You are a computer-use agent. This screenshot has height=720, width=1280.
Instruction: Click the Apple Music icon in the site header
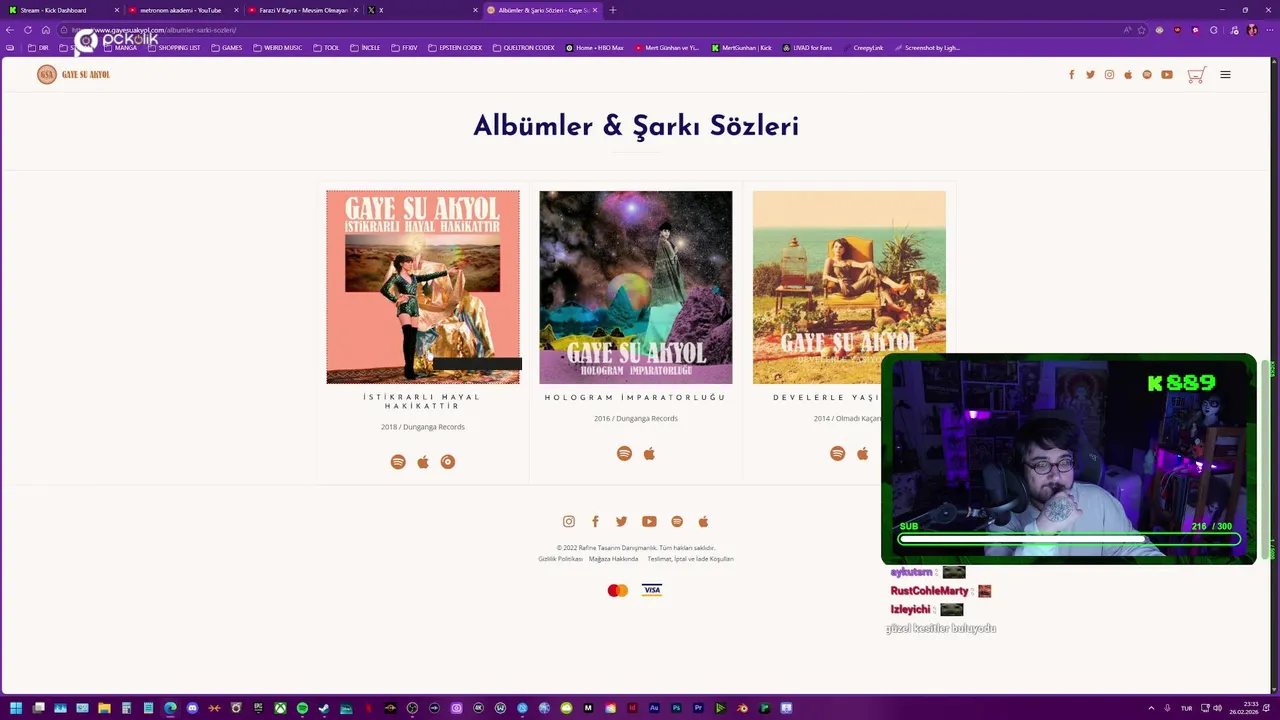pos(1128,75)
